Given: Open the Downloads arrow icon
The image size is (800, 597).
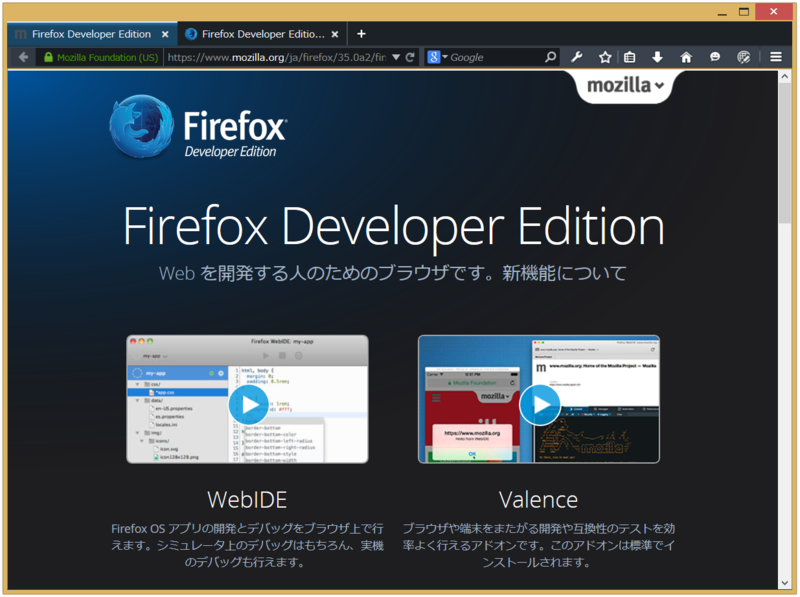Looking at the screenshot, I should coord(658,57).
